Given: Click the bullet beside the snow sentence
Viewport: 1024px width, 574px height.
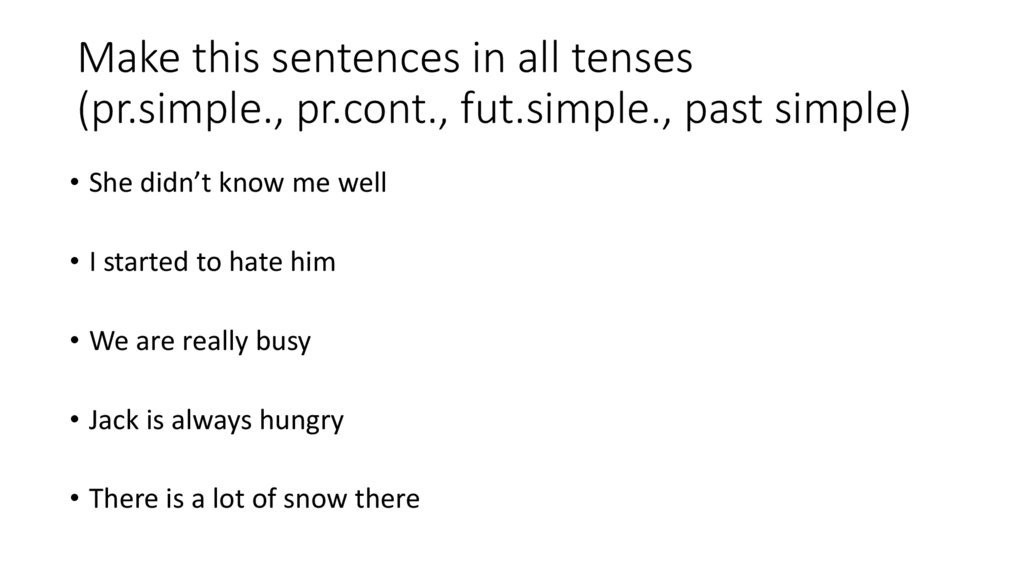Looking at the screenshot, I should 76,498.
